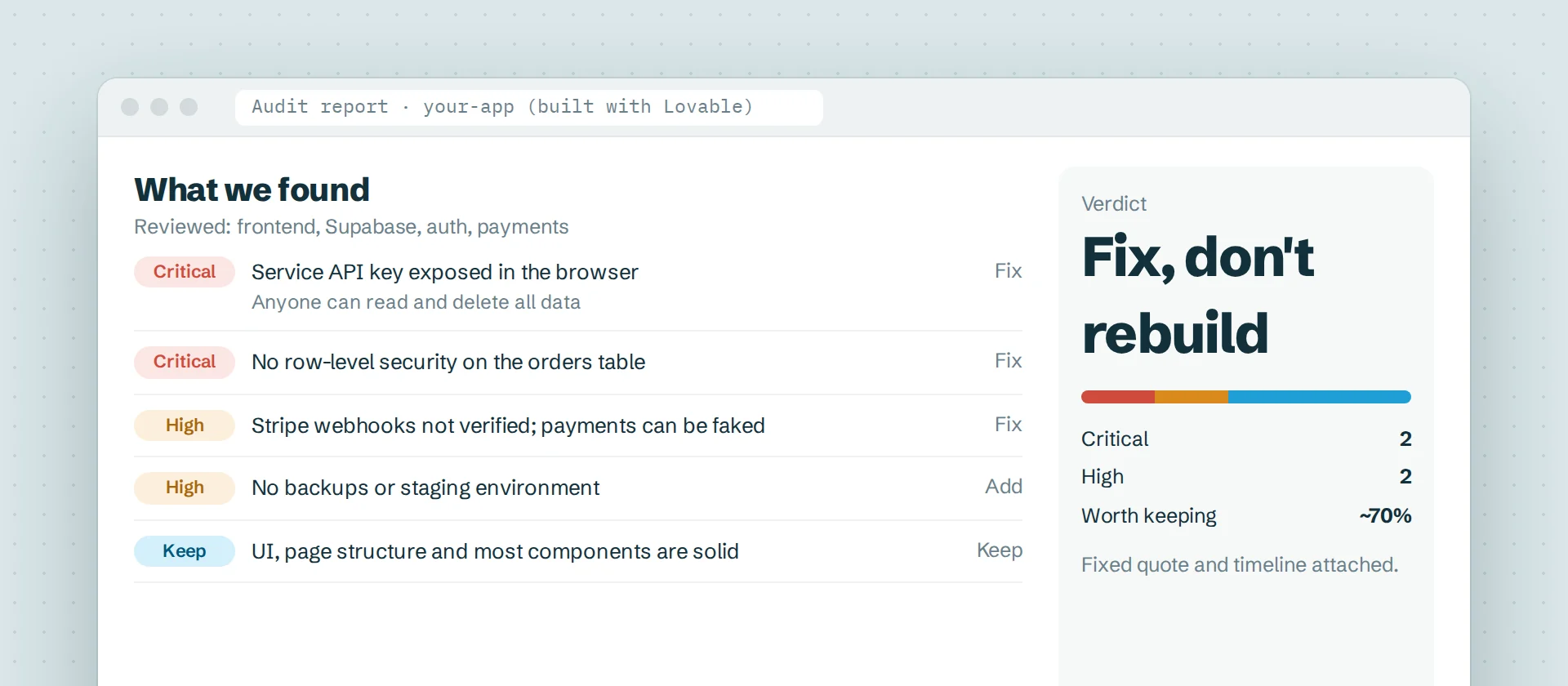Click the Critical badge beside row-level security

pos(185,362)
